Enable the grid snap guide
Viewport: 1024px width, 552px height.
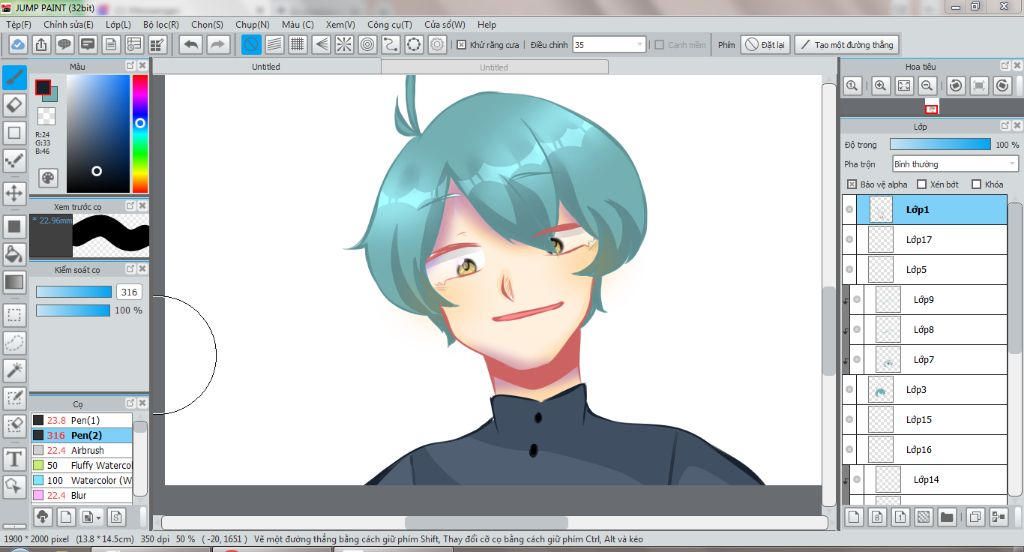point(298,44)
